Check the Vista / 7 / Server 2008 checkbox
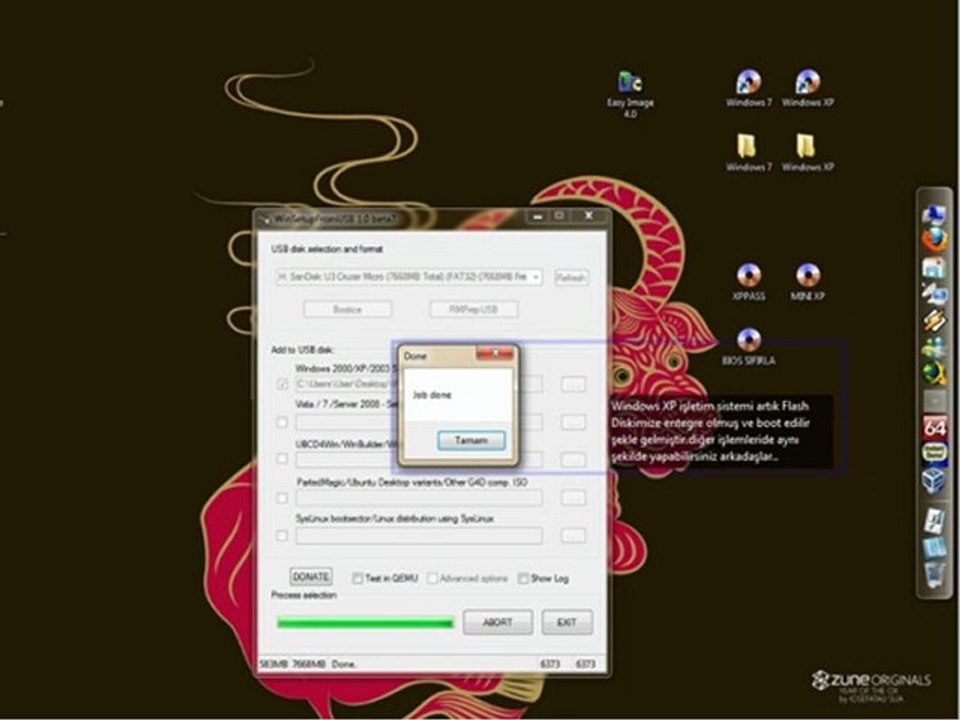Viewport: 960px width, 720px height. click(282, 422)
